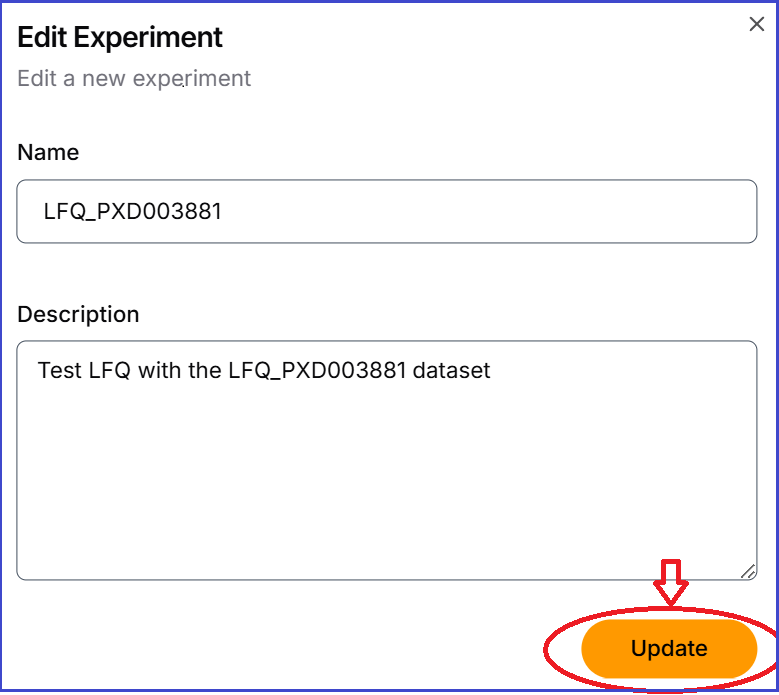Click the Name input field
Viewport: 779px width, 695px height.
point(386,211)
